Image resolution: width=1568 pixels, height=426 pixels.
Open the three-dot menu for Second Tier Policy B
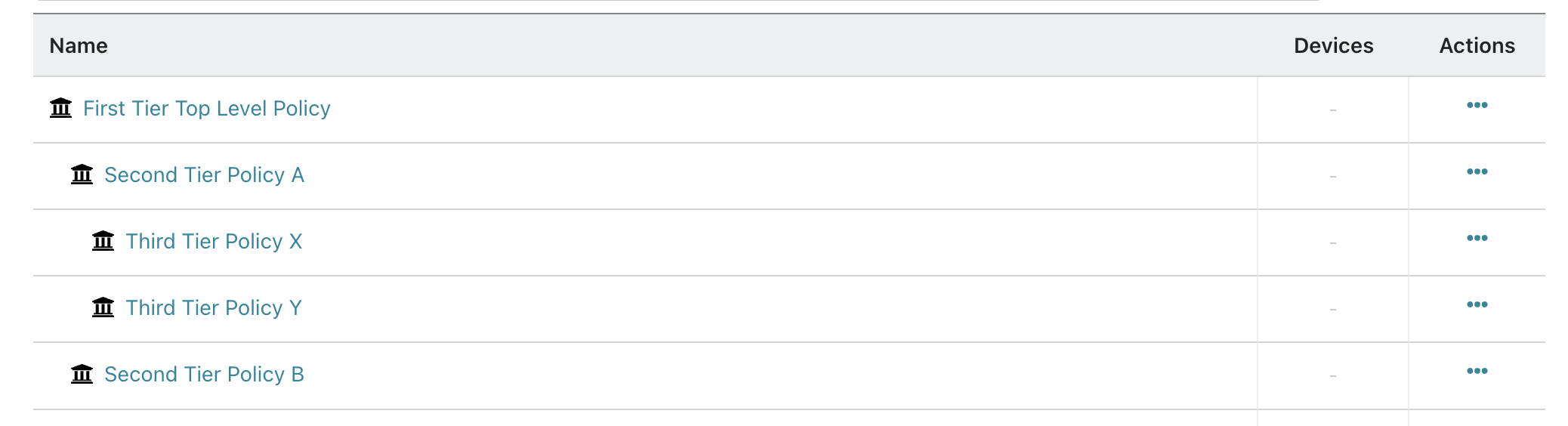[1477, 371]
